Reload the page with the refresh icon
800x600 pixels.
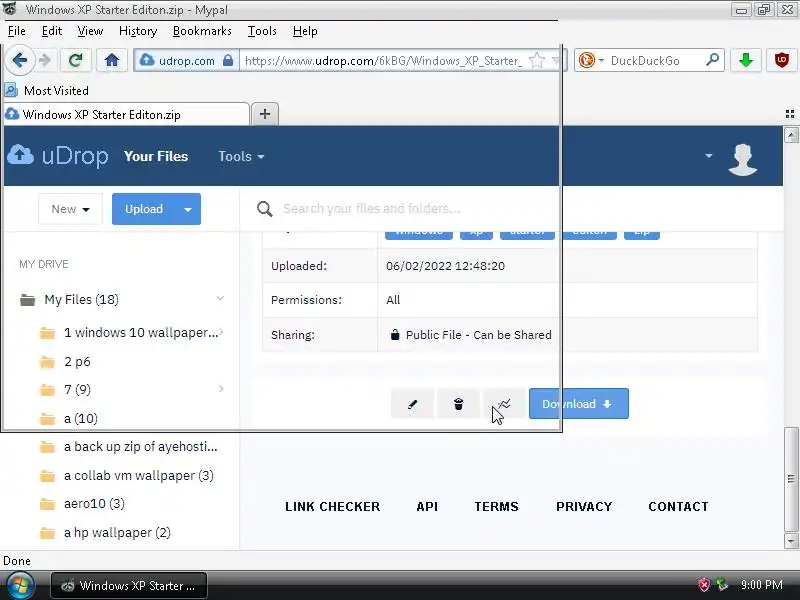click(x=76, y=61)
